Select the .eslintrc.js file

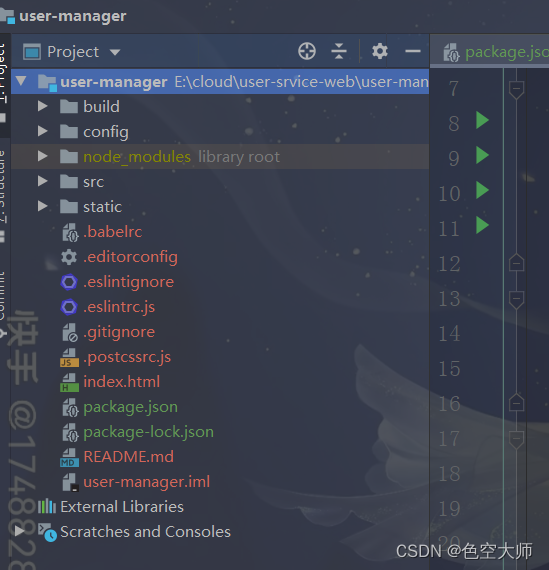point(119,307)
